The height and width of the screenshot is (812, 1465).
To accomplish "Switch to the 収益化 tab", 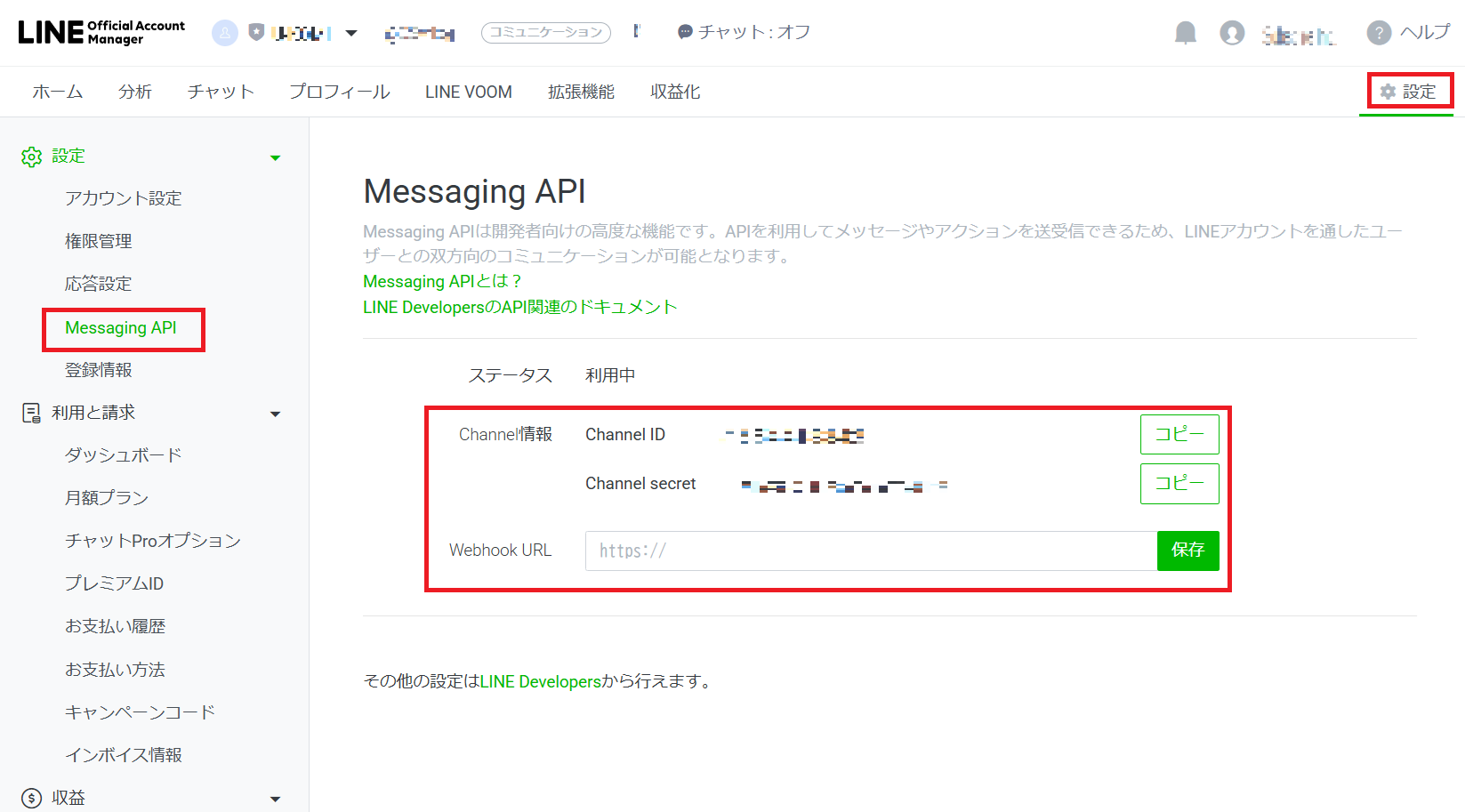I will [x=675, y=92].
